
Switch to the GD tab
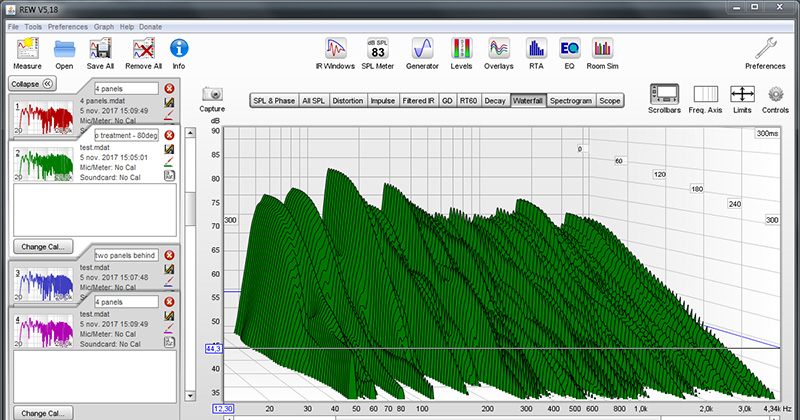pyautogui.click(x=447, y=101)
